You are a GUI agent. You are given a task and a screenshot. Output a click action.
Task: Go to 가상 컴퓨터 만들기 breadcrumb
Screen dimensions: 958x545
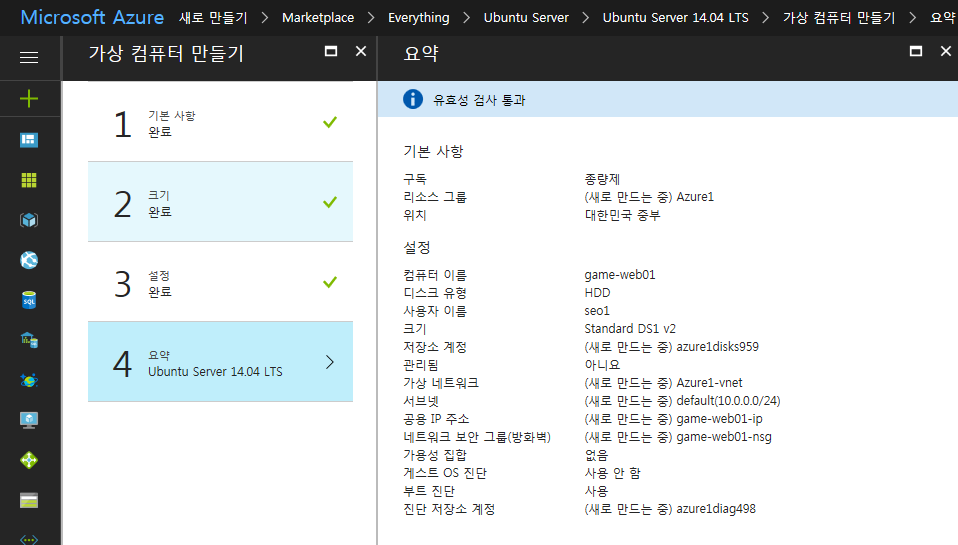pos(839,18)
